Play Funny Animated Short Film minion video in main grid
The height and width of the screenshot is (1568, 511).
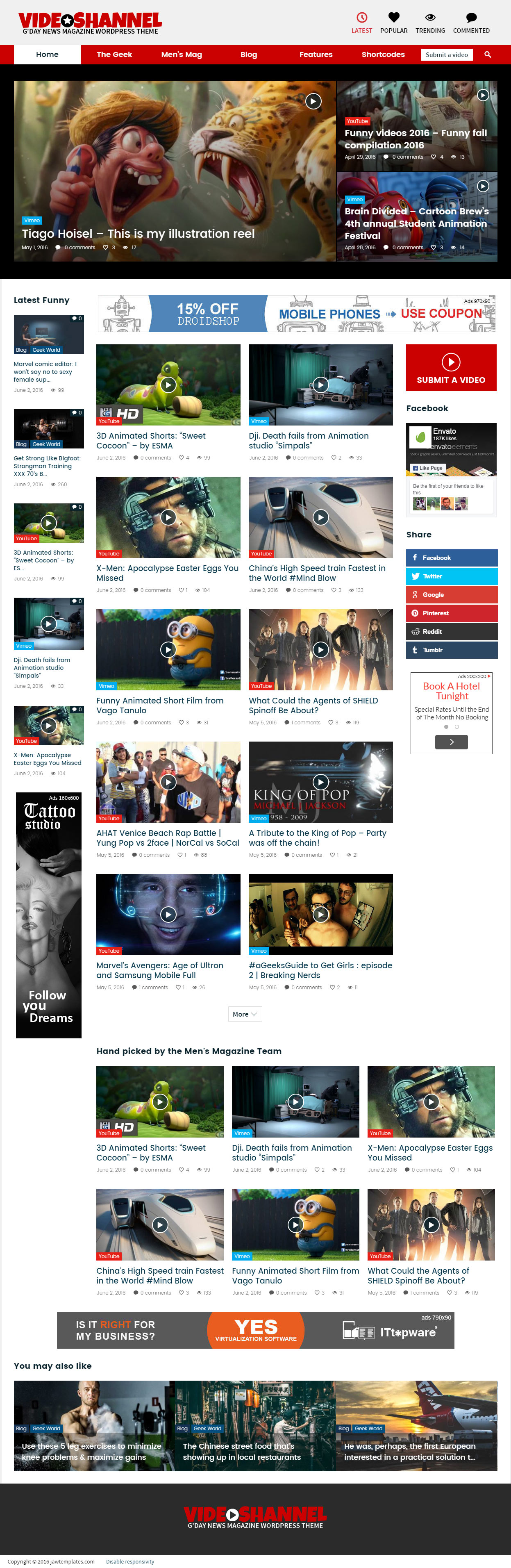point(168,649)
